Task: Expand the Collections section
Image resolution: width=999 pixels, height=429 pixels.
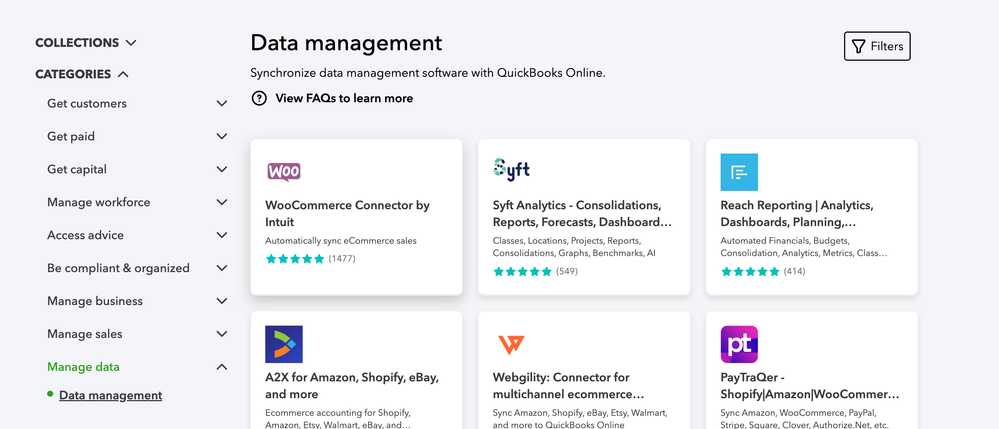Action: [x=86, y=42]
